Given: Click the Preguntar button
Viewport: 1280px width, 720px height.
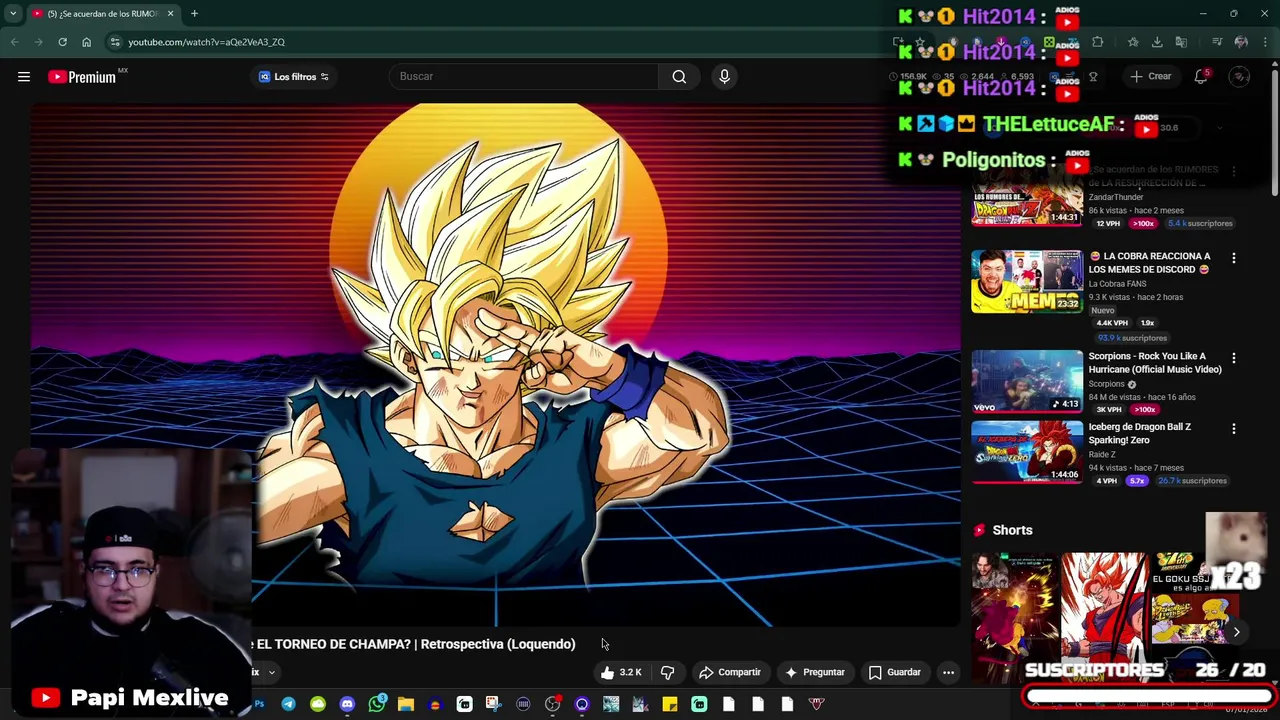Looking at the screenshot, I should [x=815, y=672].
